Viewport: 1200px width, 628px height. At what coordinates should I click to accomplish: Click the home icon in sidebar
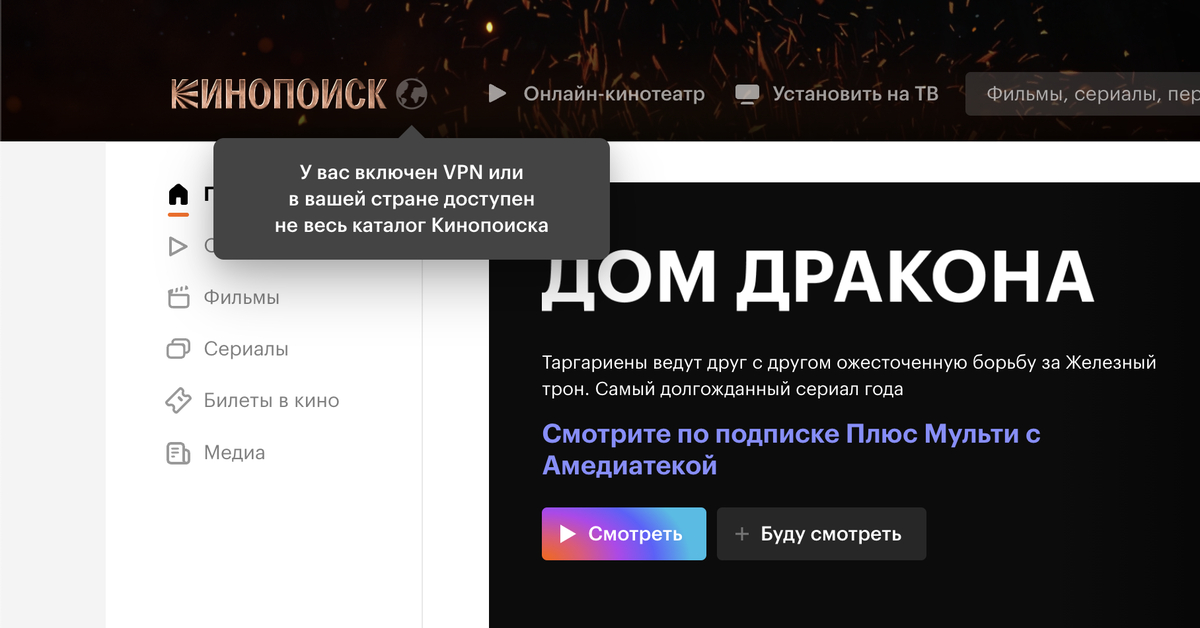[178, 194]
